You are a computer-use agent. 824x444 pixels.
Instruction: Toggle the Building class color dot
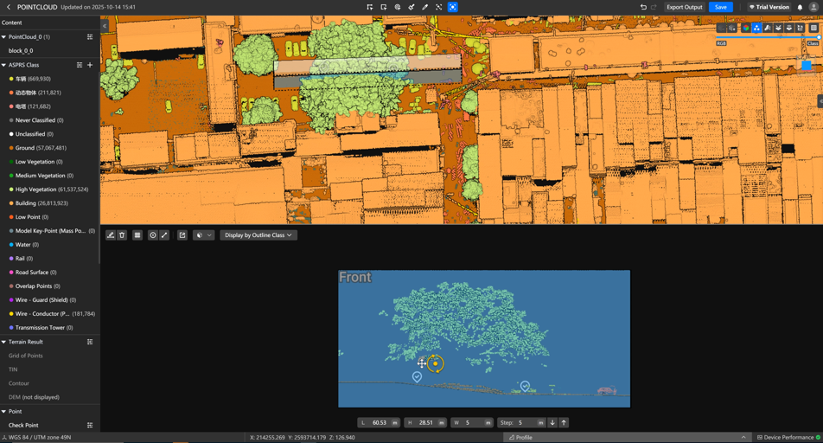(11, 203)
